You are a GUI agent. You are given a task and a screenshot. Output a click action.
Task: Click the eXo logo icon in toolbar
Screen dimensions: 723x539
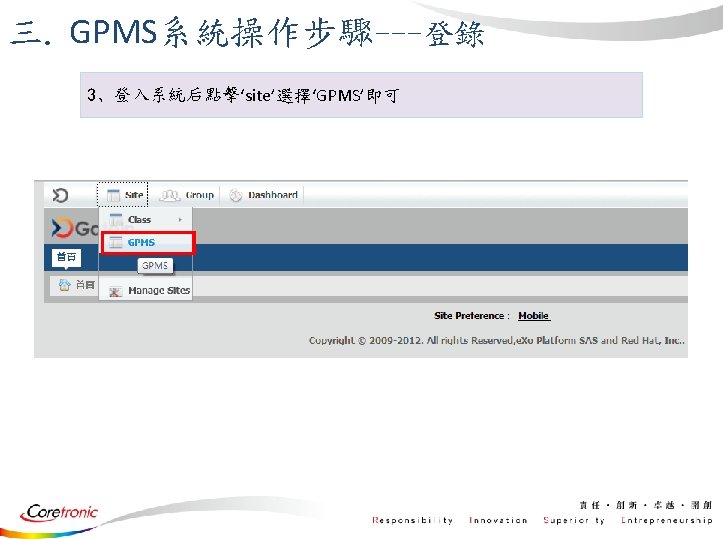(60, 195)
